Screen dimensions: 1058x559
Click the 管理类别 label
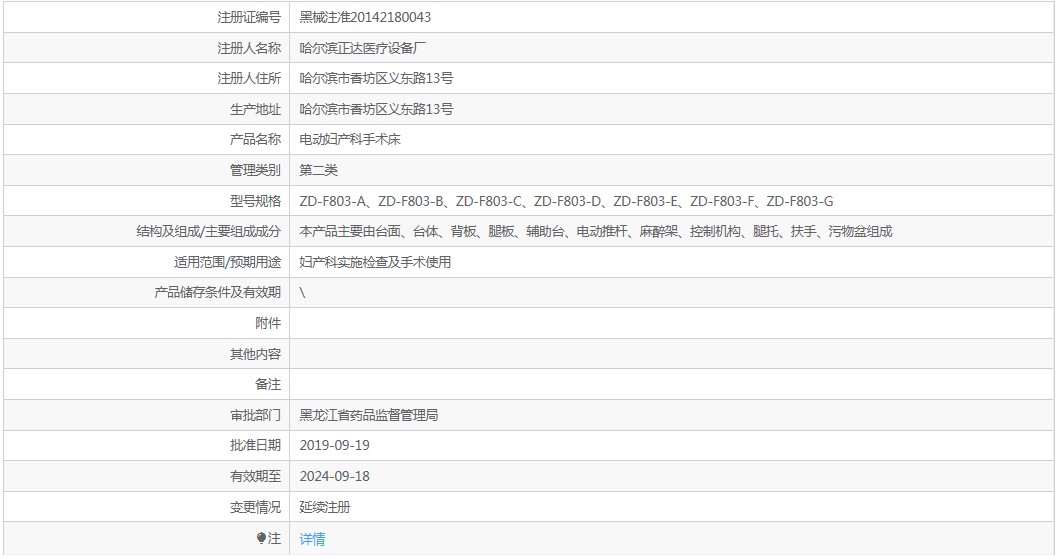(x=255, y=170)
